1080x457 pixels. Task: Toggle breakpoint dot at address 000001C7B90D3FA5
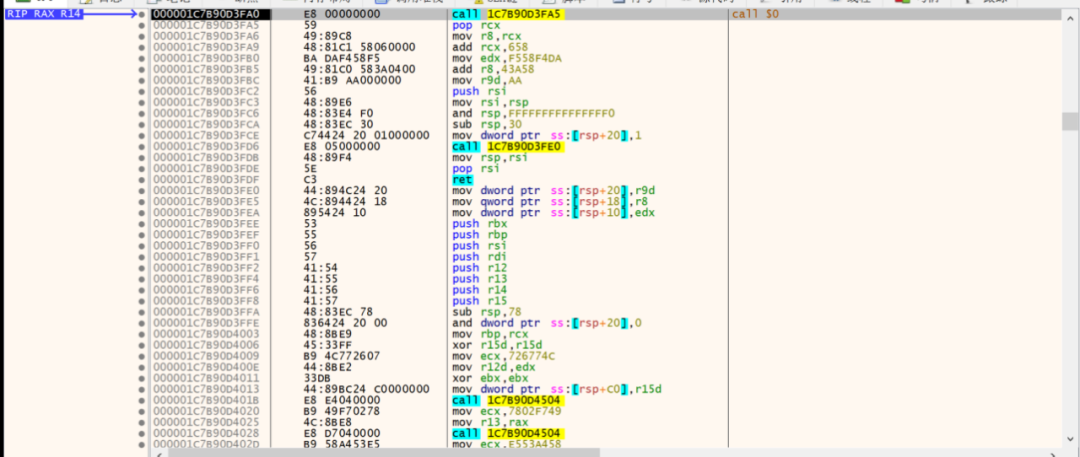(x=143, y=25)
